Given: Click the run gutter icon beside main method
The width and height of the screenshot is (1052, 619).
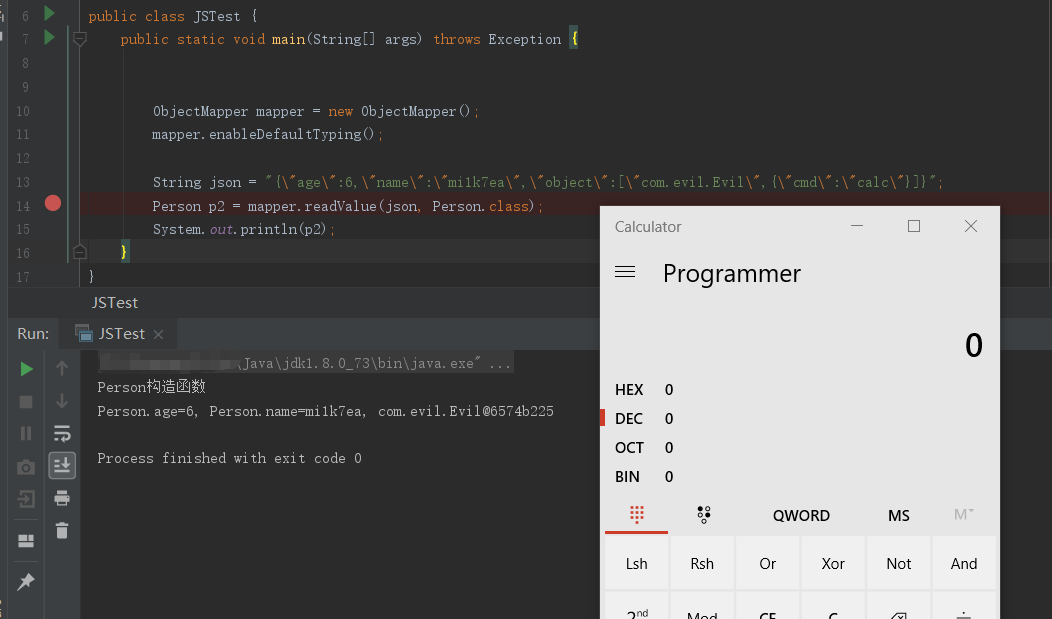Looking at the screenshot, I should [x=48, y=39].
